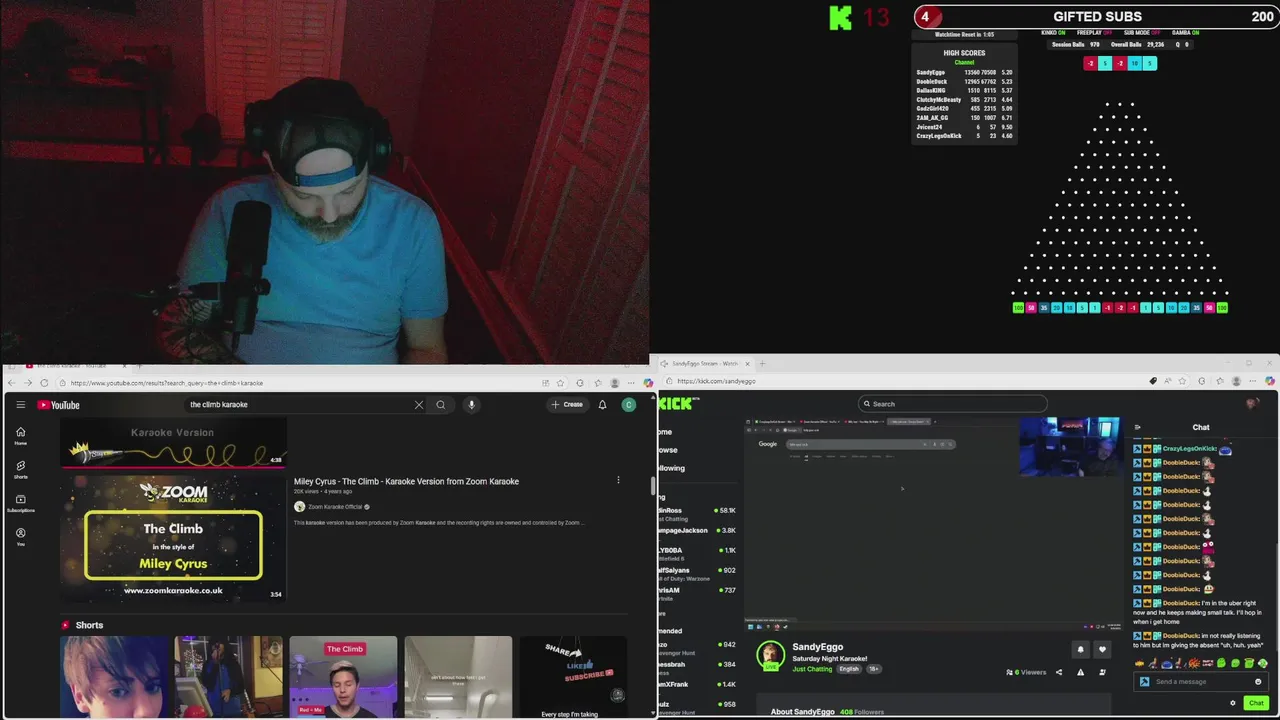Start YouTube voice search with microphone
Viewport: 1280px width, 720px height.
tap(471, 405)
